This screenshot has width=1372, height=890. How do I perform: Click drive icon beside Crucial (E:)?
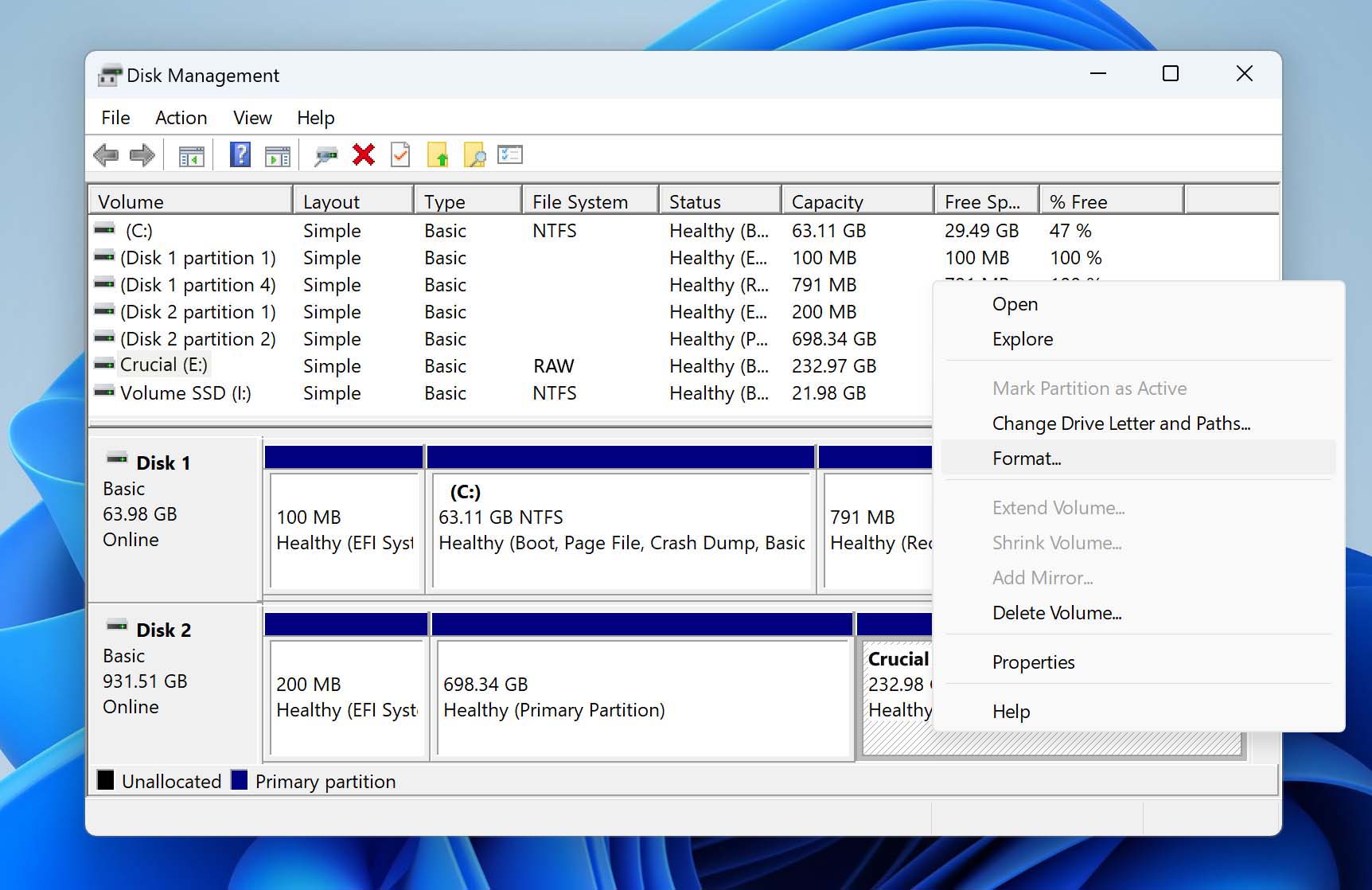pos(104,365)
